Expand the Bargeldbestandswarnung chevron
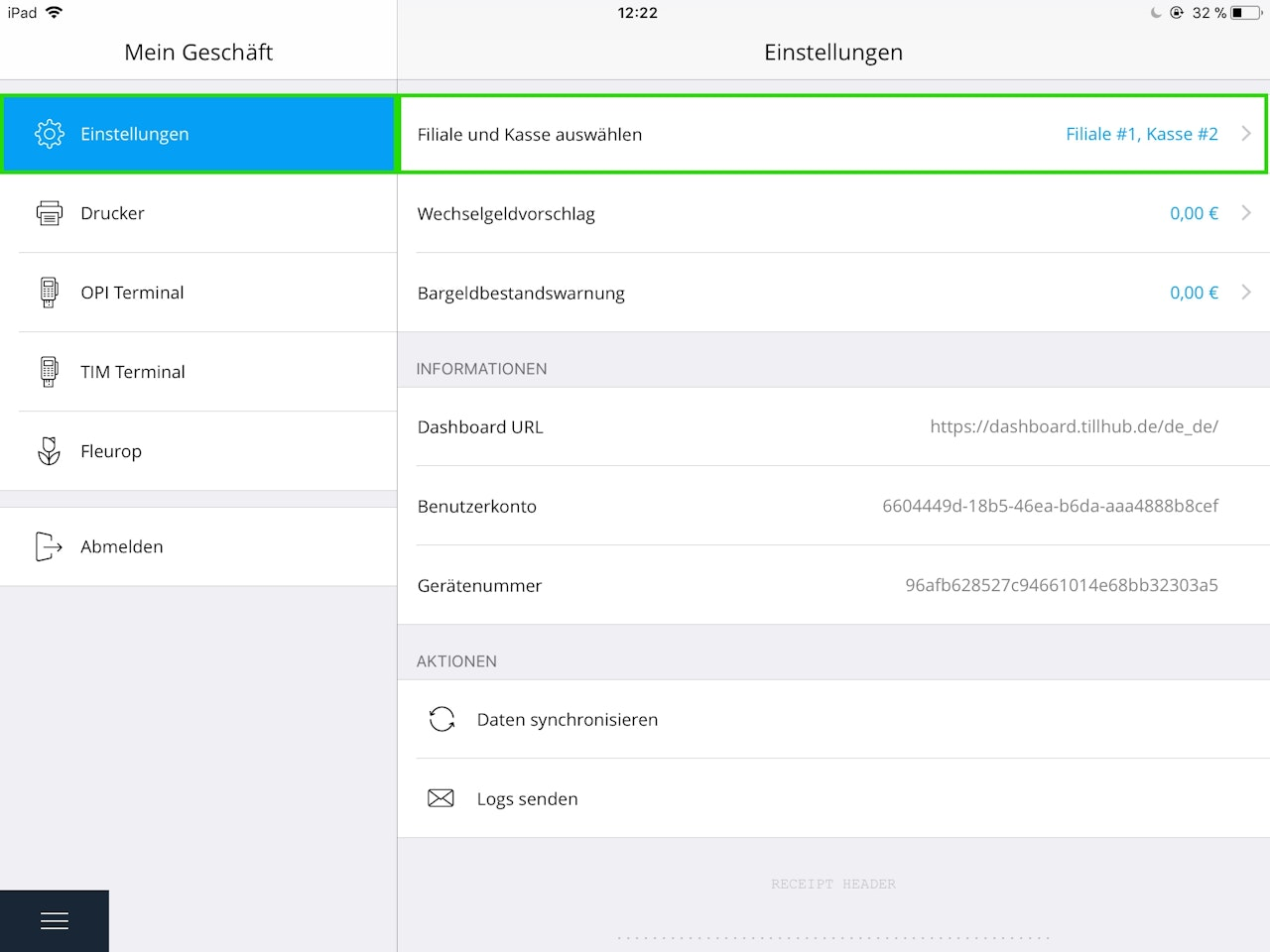This screenshot has width=1270, height=952. pyautogui.click(x=1246, y=293)
